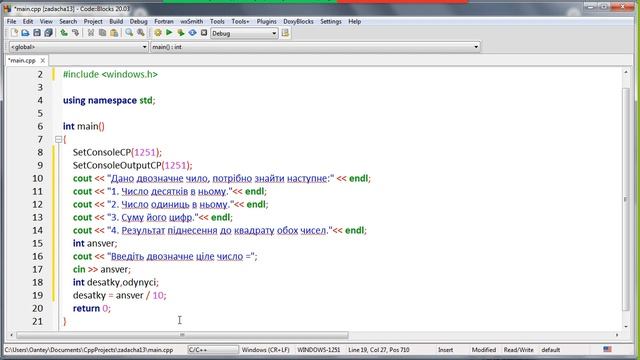Open the Plugins menu
640x360 pixels.
point(267,21)
